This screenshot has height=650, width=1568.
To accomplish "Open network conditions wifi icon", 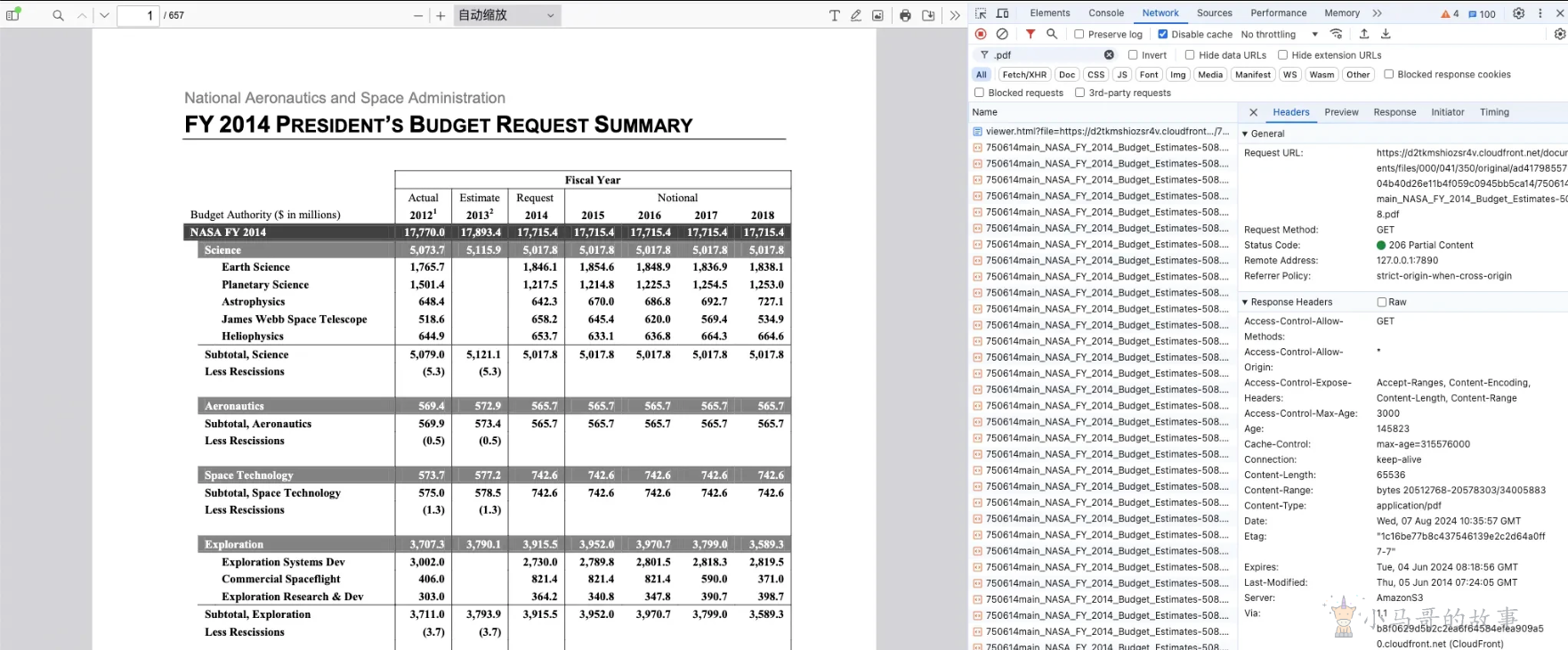I will [x=1337, y=34].
